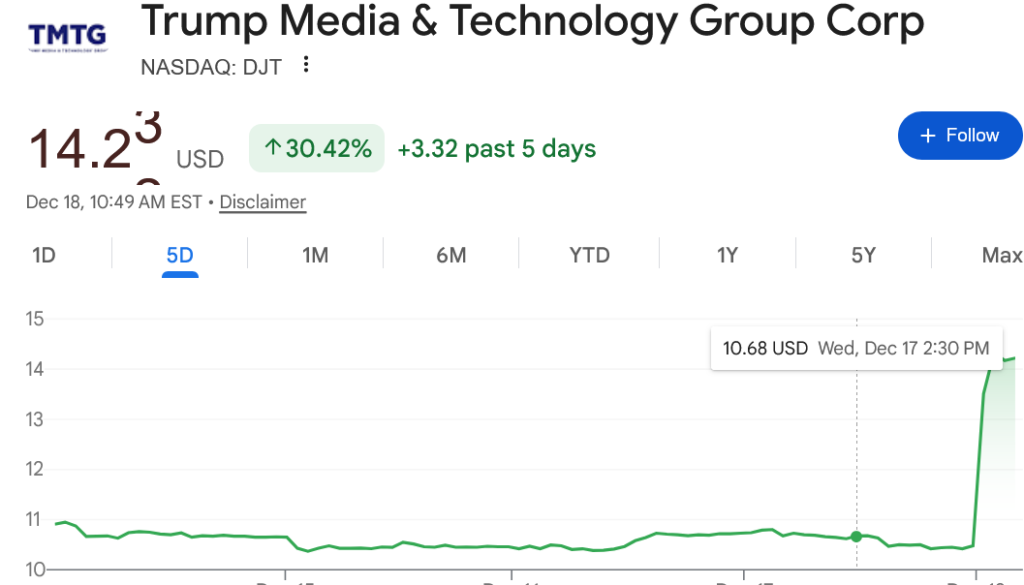Show the 6M price history
Viewport: 1024px width, 585px height.
point(451,255)
